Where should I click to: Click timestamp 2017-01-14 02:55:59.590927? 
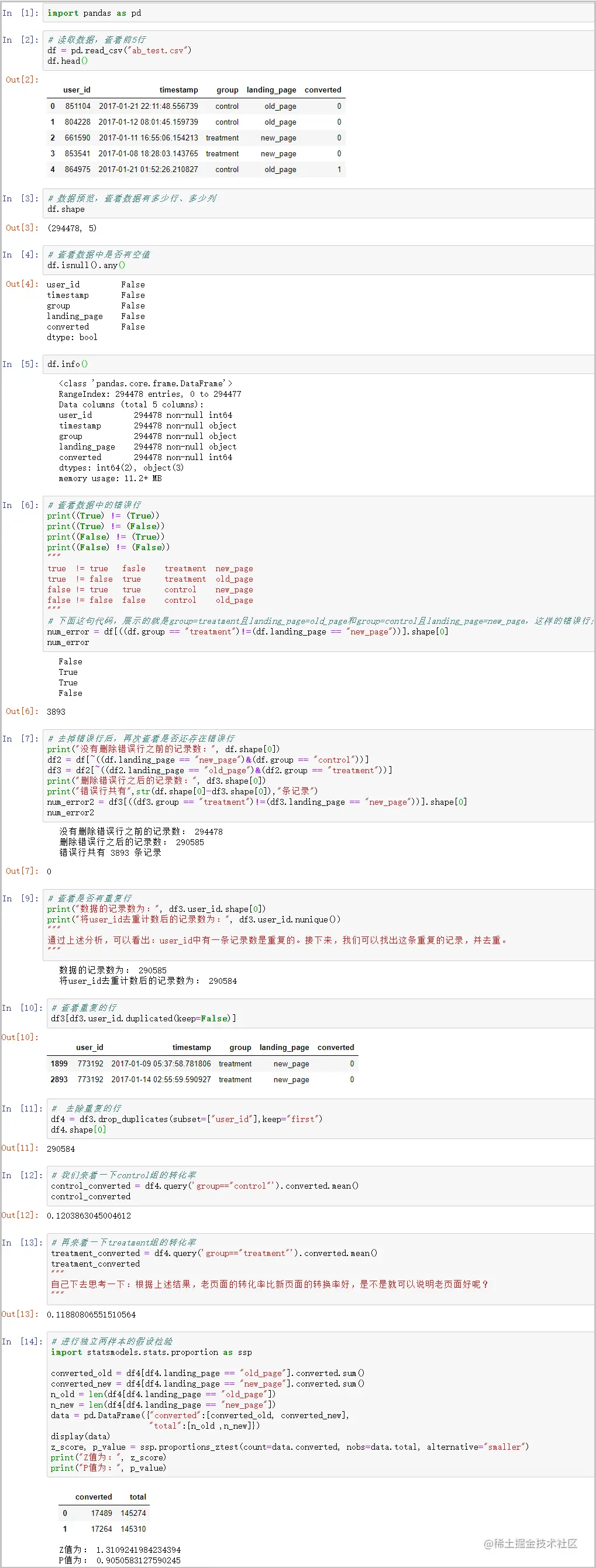pyautogui.click(x=161, y=1079)
